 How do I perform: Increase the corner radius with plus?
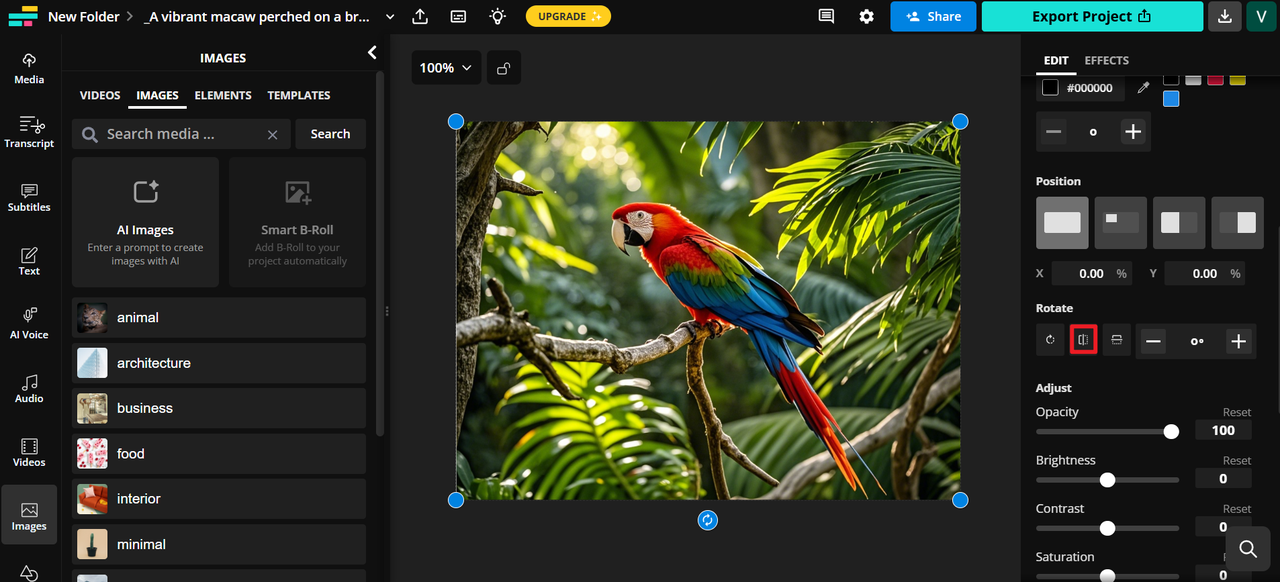(x=1132, y=131)
